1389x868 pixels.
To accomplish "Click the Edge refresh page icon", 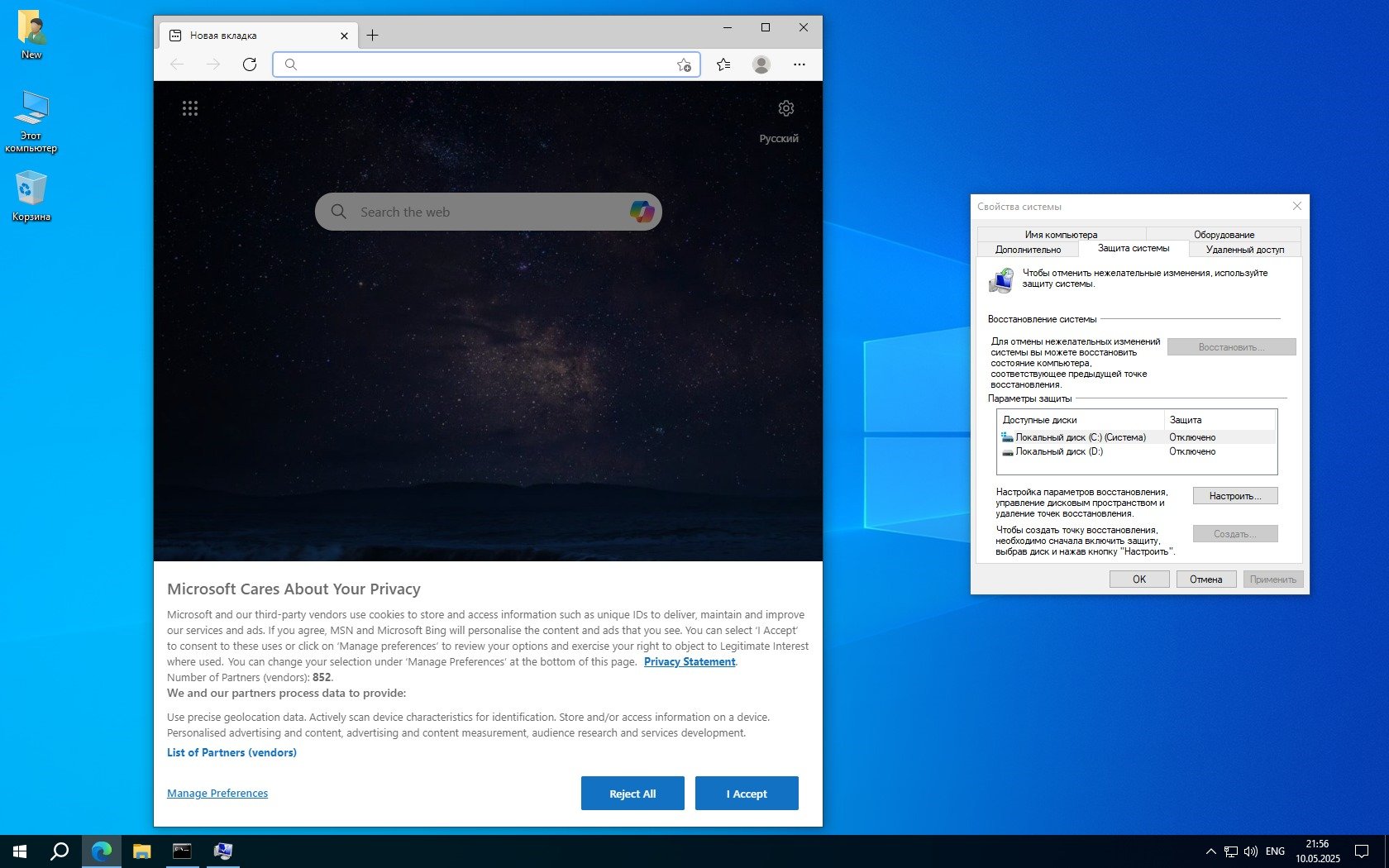I will (x=249, y=64).
